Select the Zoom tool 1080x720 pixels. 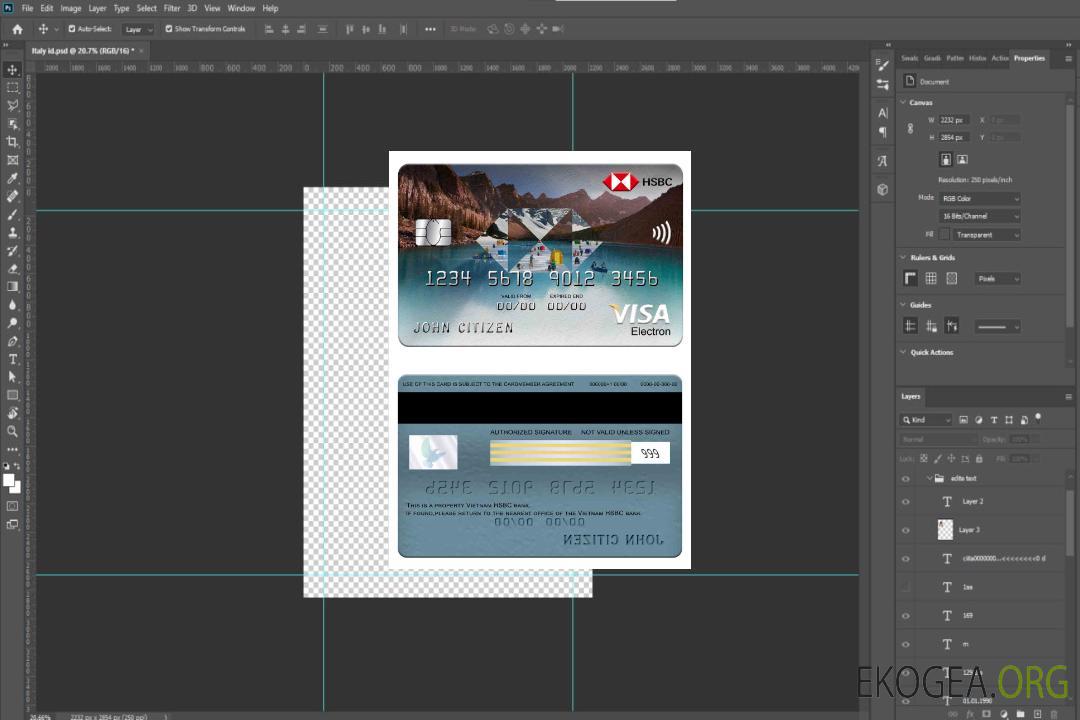coord(12,431)
